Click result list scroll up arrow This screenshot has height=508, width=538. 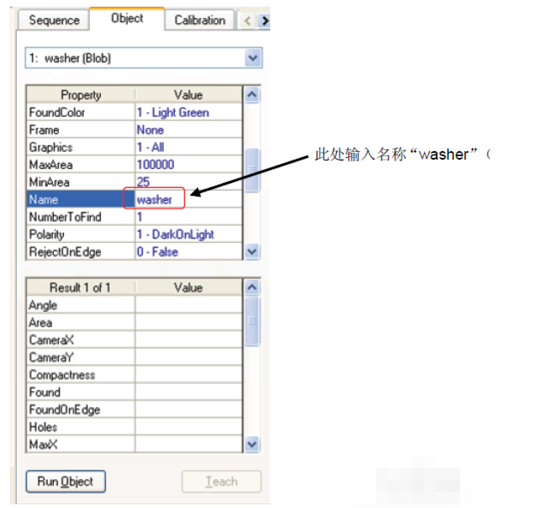252,287
